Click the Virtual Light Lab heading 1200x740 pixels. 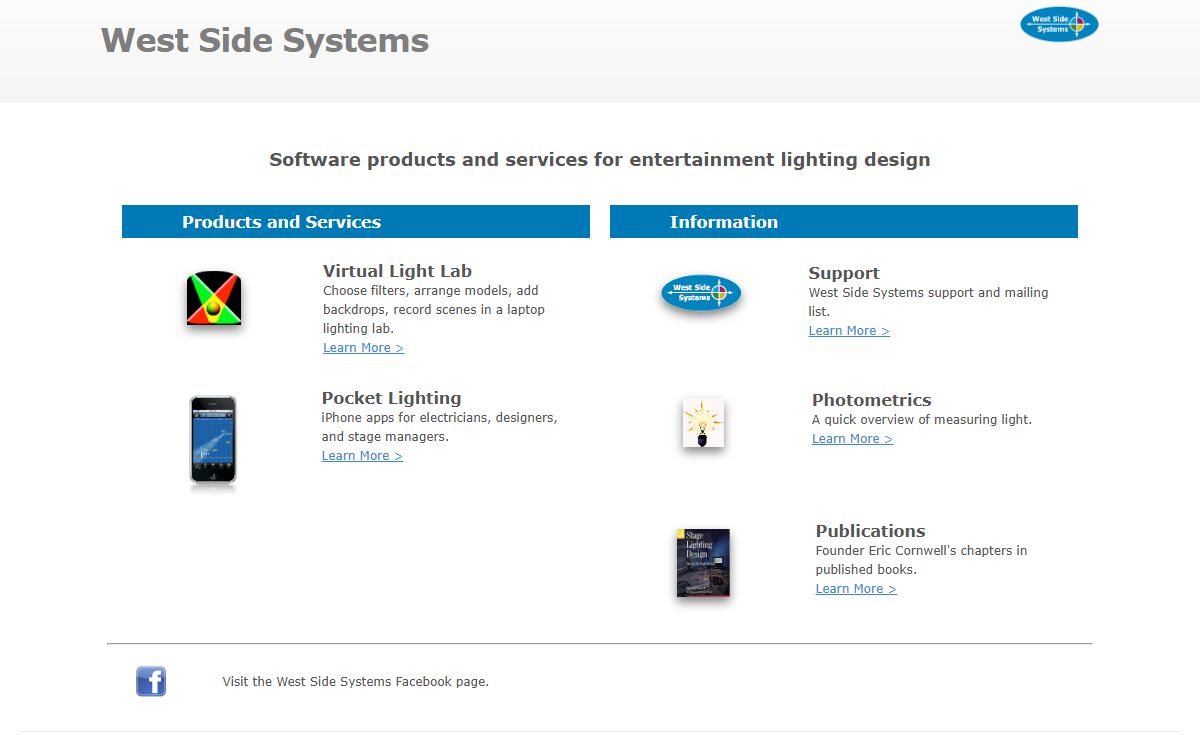(397, 271)
